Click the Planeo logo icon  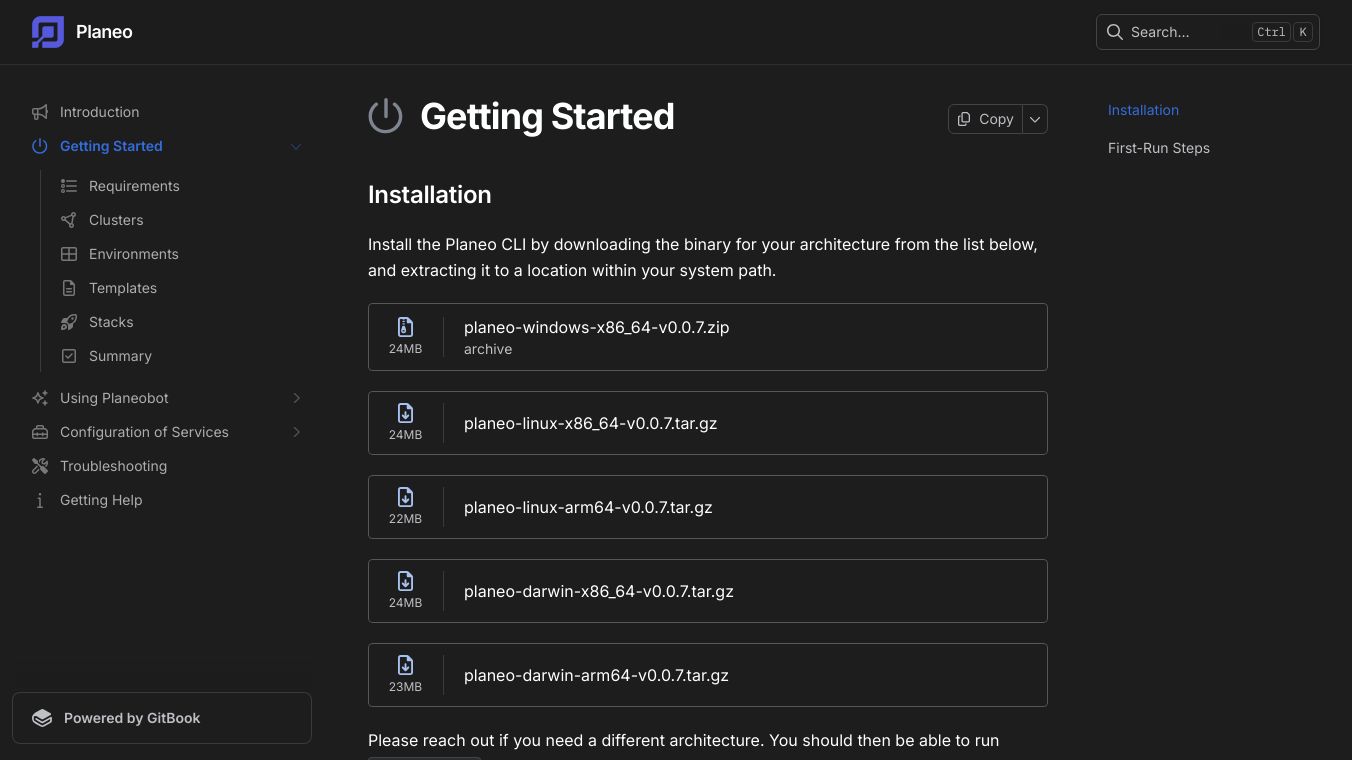(x=48, y=32)
